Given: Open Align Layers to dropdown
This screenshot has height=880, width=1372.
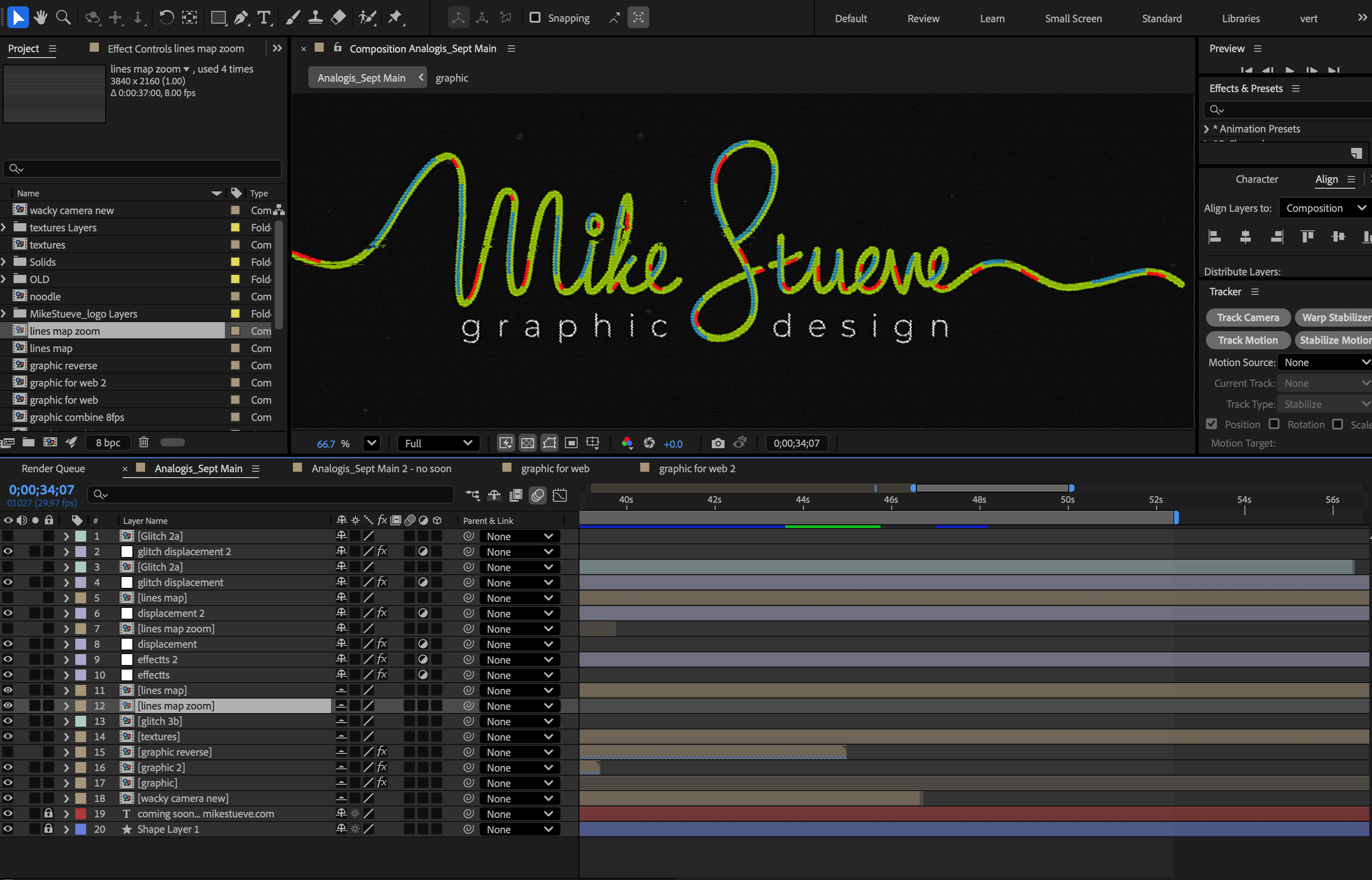Looking at the screenshot, I should pos(1325,208).
